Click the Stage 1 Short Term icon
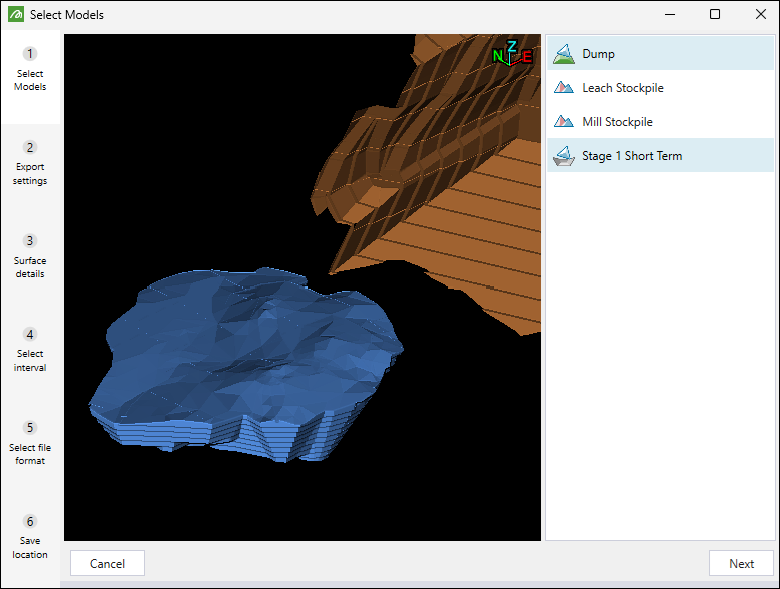 [x=565, y=156]
